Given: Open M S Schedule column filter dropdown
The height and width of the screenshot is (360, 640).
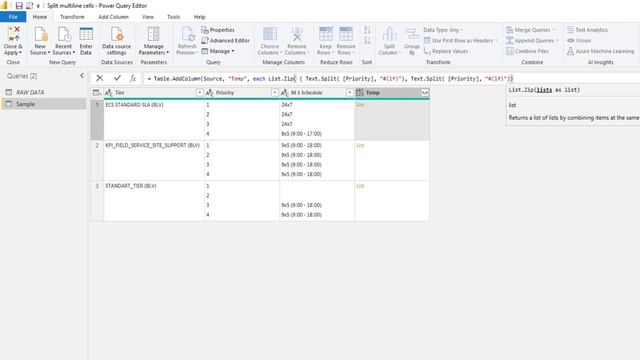Looking at the screenshot, I should coord(349,93).
